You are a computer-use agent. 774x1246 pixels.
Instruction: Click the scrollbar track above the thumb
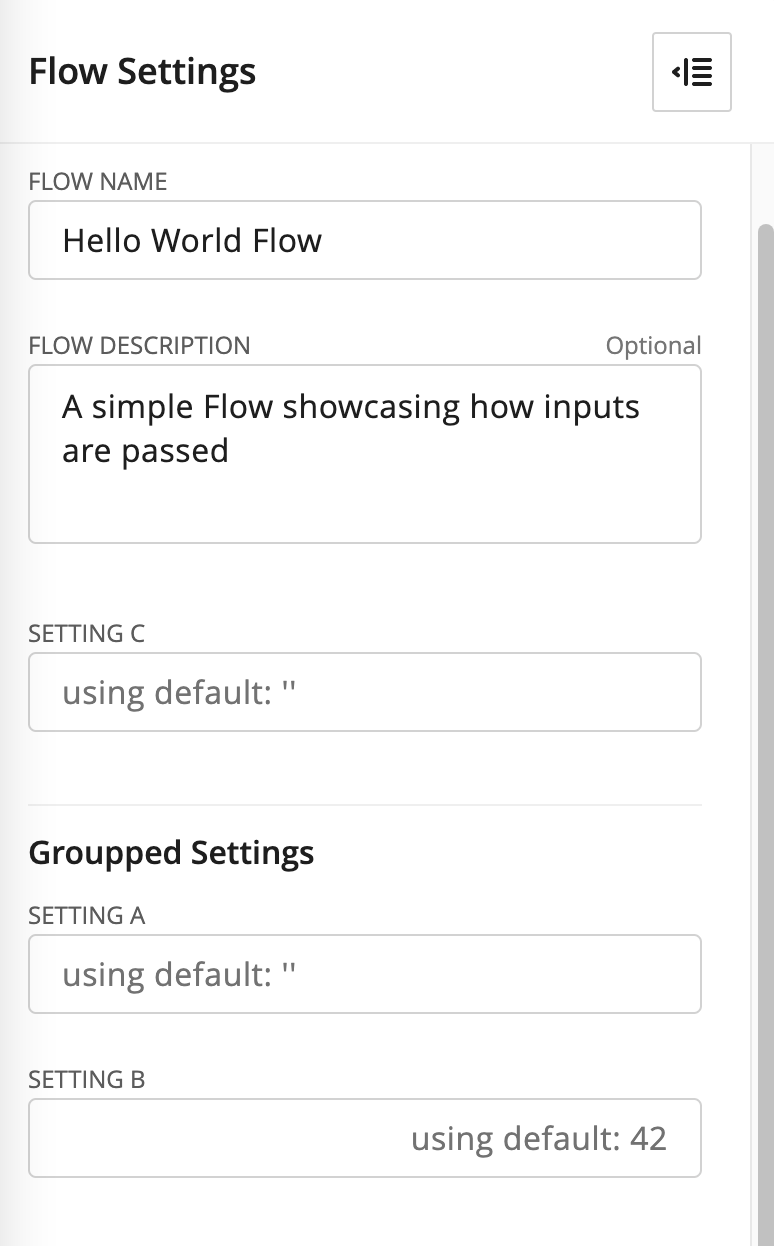pos(766,184)
